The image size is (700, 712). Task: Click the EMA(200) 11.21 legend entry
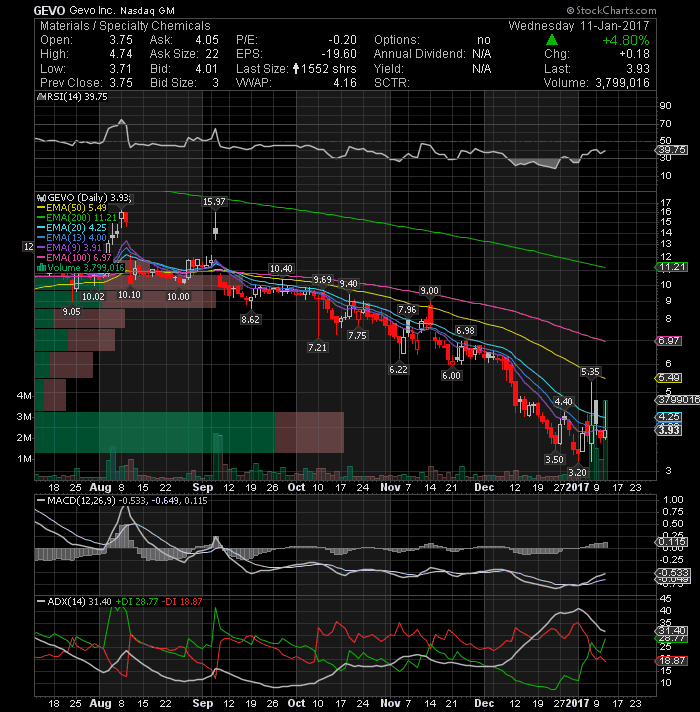coord(81,218)
